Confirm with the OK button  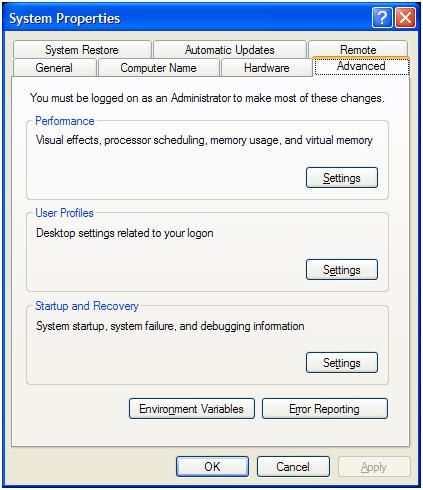[x=212, y=467]
